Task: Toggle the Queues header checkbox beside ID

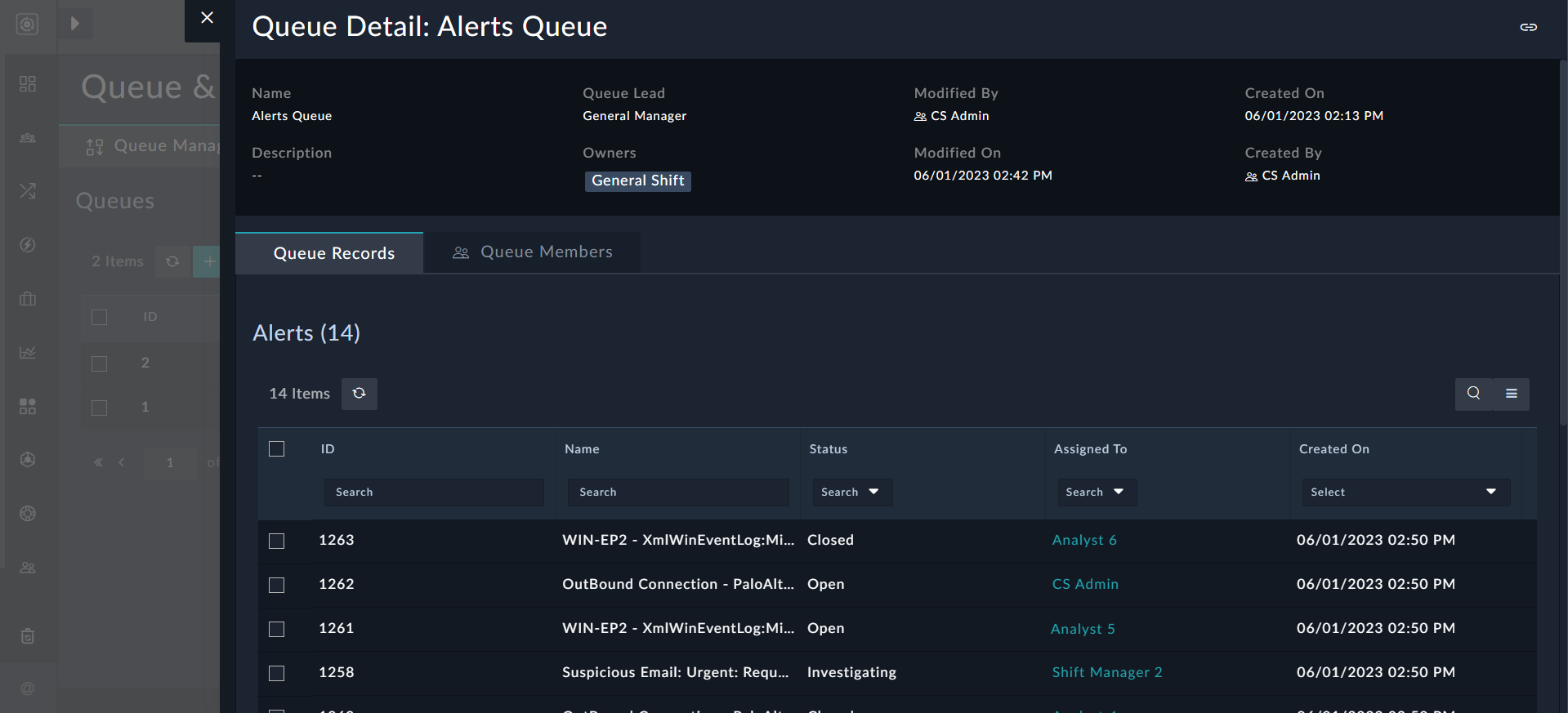Action: tap(100, 318)
